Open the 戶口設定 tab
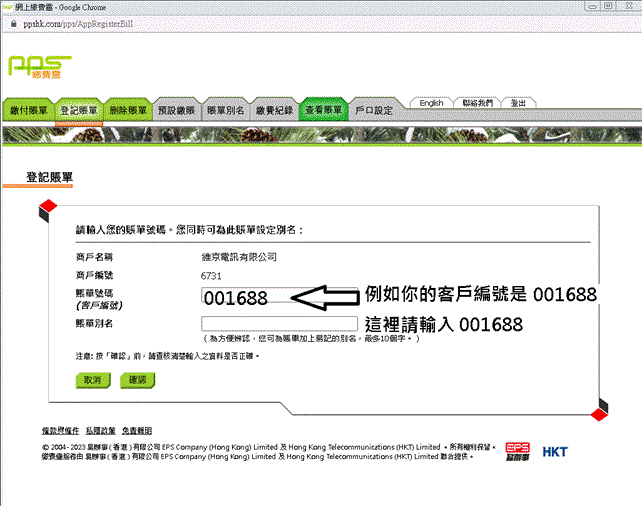 374,109
